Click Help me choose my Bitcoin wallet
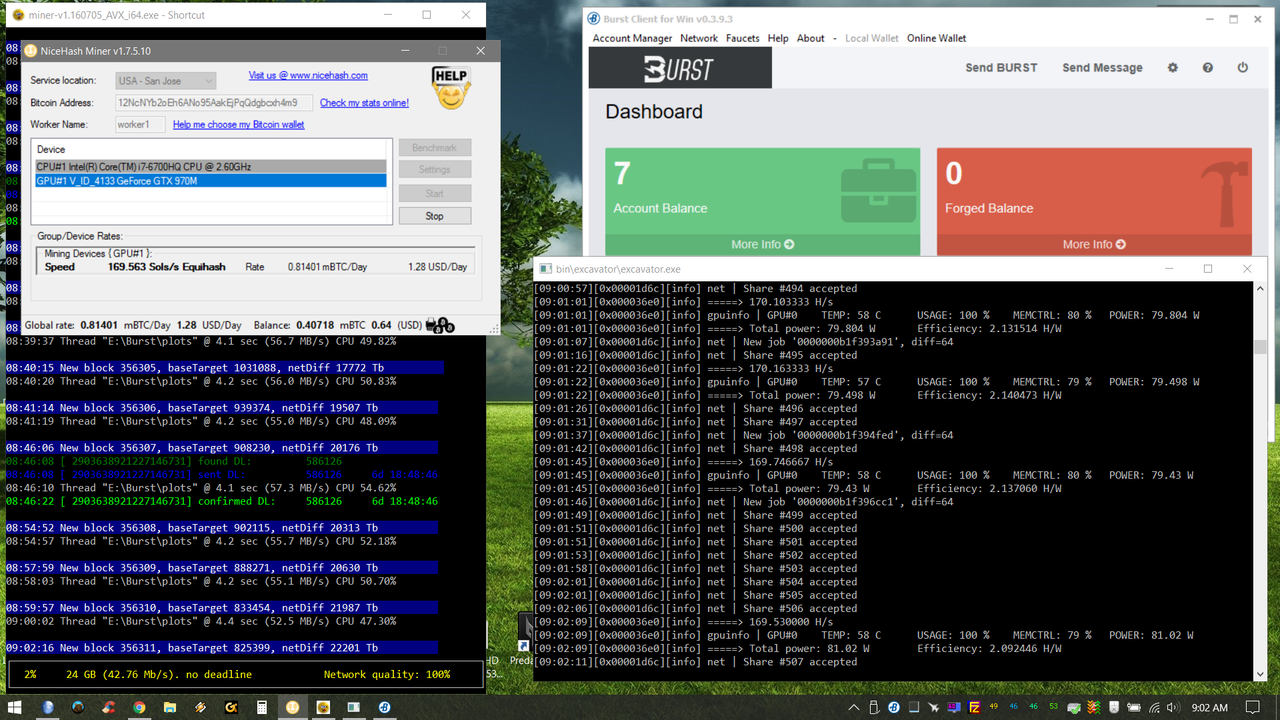The width and height of the screenshot is (1280, 720). 239,124
